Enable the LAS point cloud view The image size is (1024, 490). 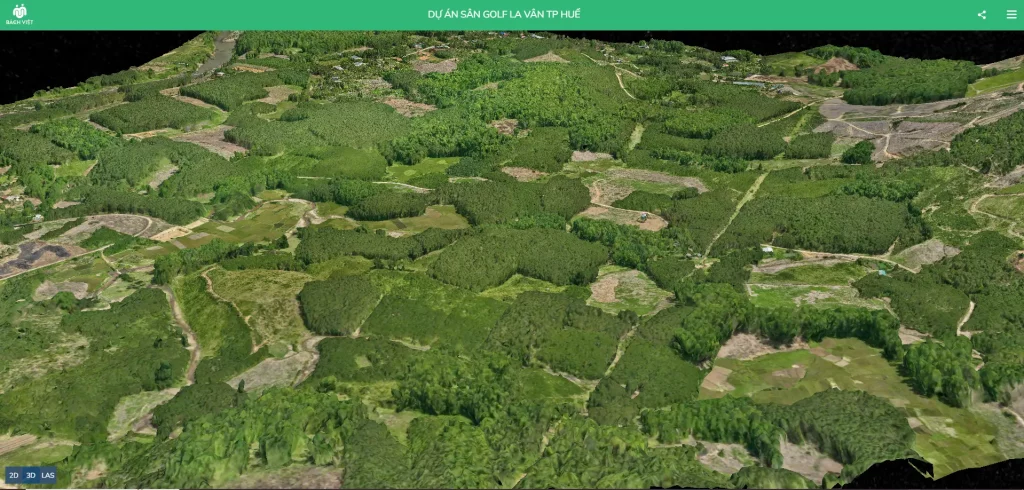[47, 475]
